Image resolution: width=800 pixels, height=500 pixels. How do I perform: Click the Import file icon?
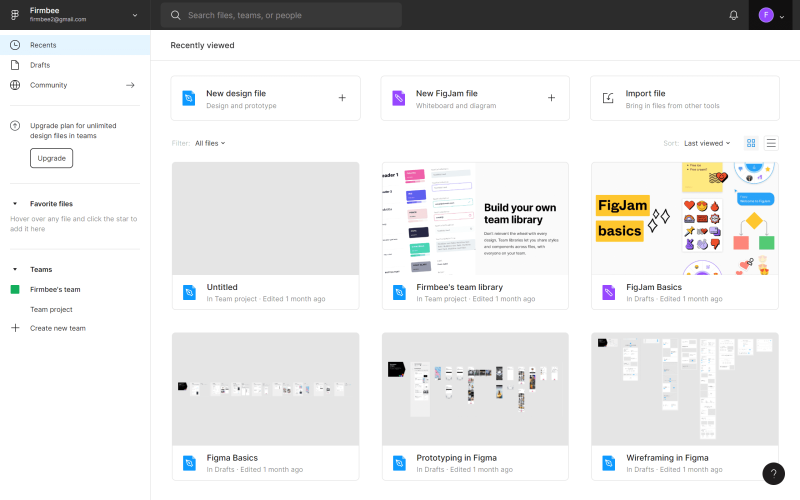pos(608,98)
